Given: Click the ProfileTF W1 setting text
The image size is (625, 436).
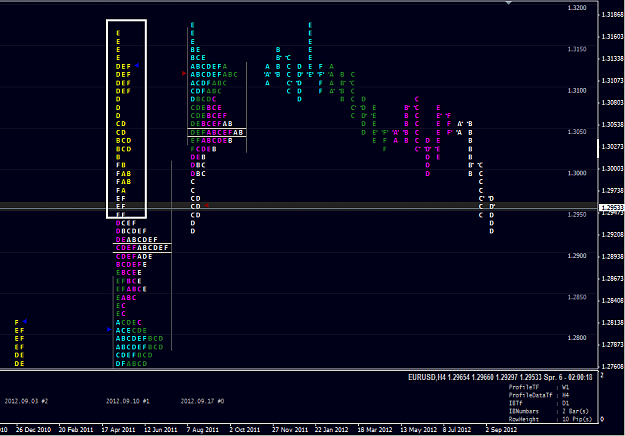Looking at the screenshot, I should (x=539, y=387).
